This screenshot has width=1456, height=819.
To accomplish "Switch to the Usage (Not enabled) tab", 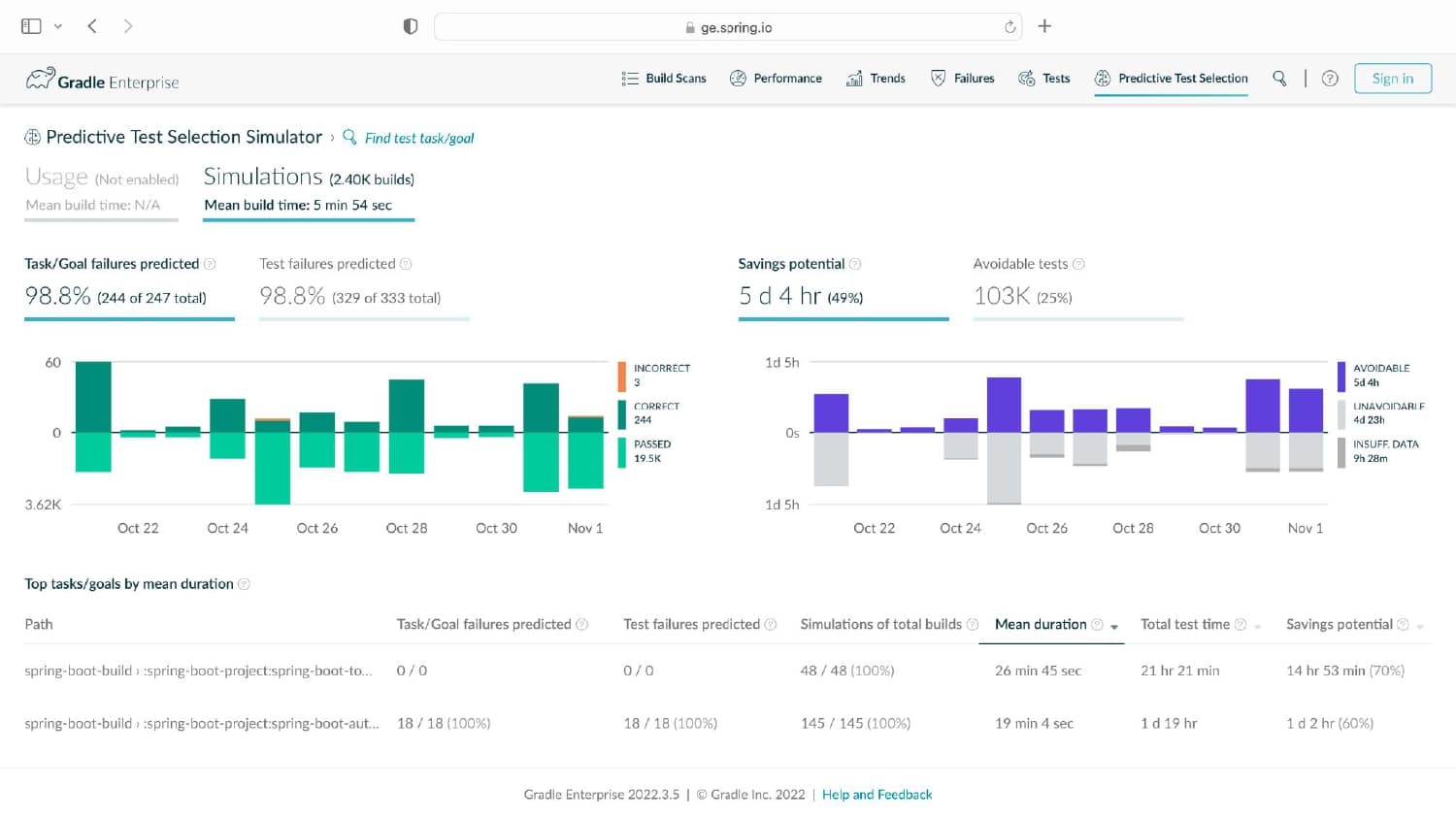I will pyautogui.click(x=102, y=190).
